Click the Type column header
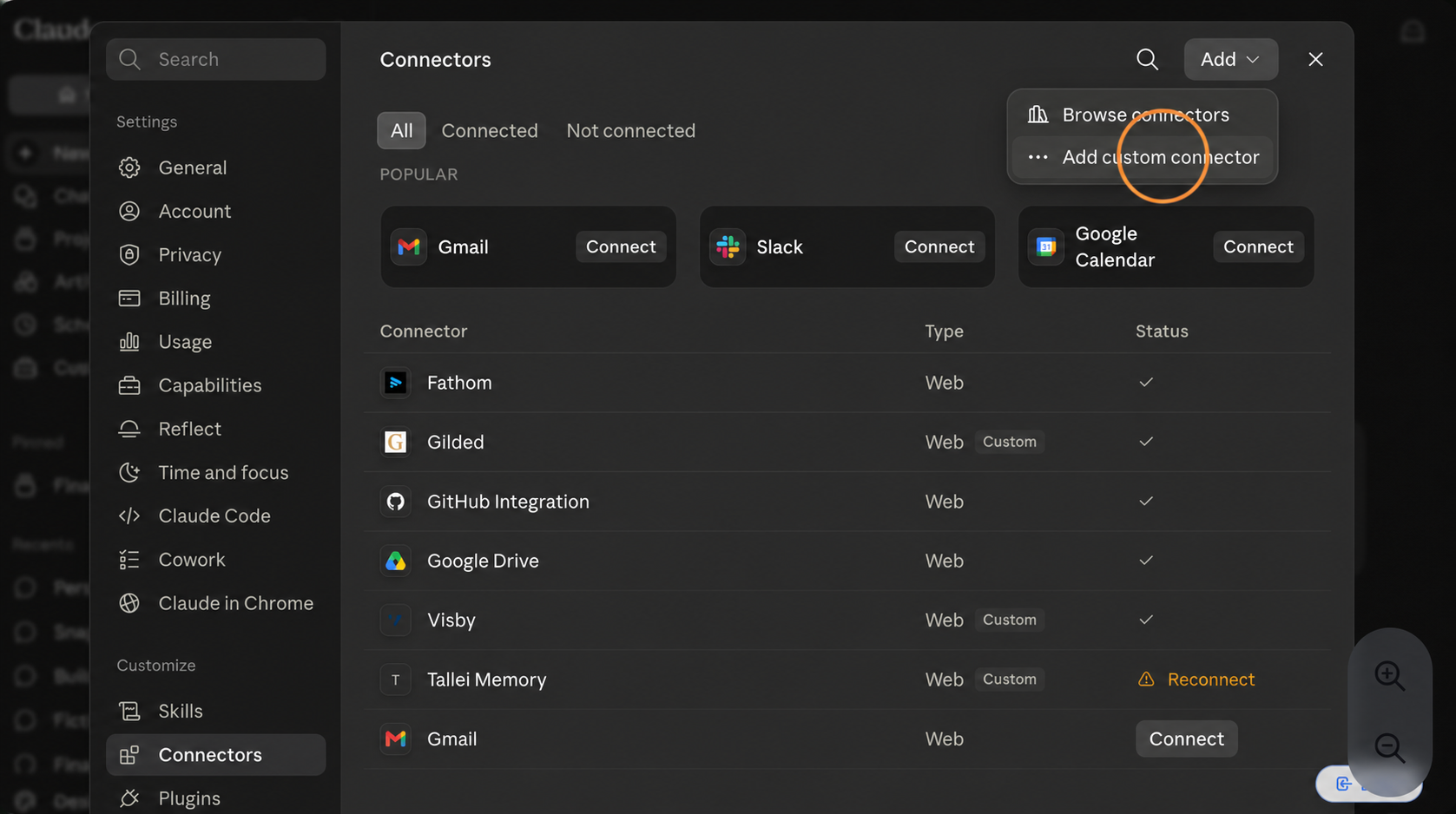Screen dimensions: 1456x814 coord(944,331)
